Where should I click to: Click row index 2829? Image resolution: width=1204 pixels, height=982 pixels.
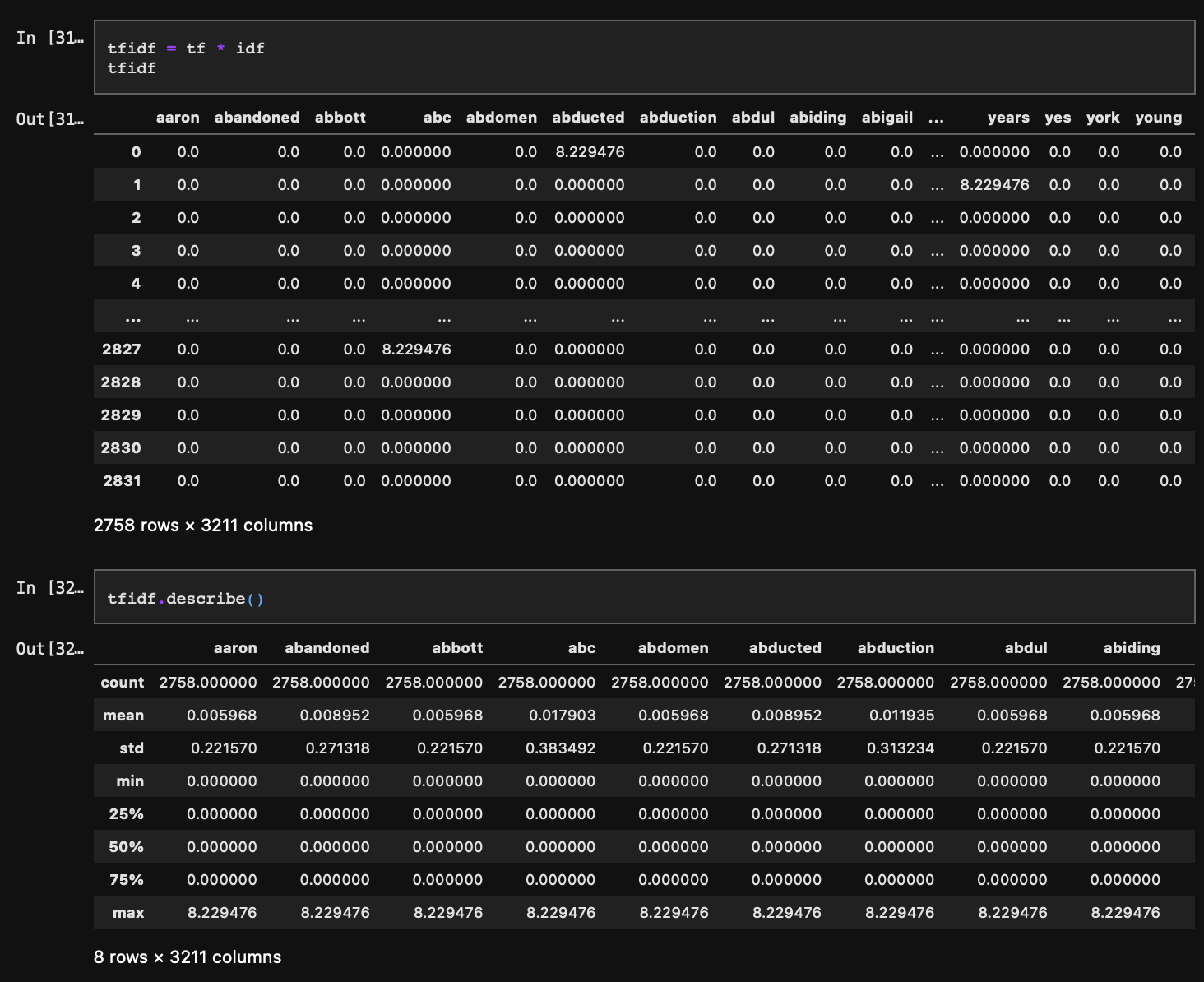[121, 415]
